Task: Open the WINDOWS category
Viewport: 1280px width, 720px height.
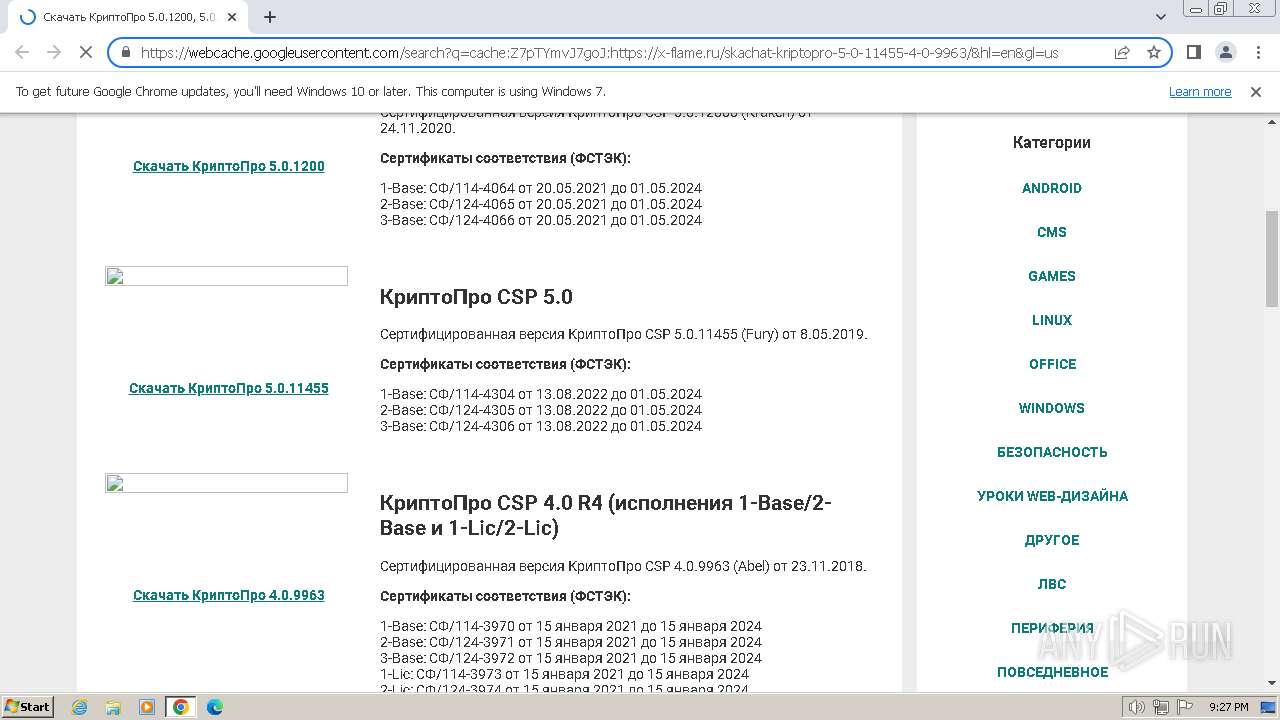Action: pyautogui.click(x=1052, y=408)
